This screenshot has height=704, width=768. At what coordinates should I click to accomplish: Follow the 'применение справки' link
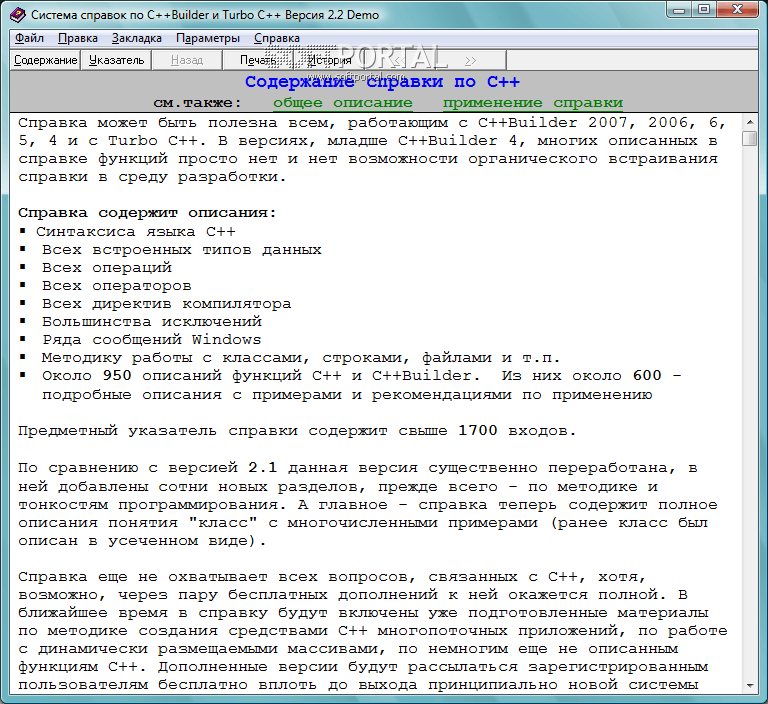pyautogui.click(x=533, y=103)
